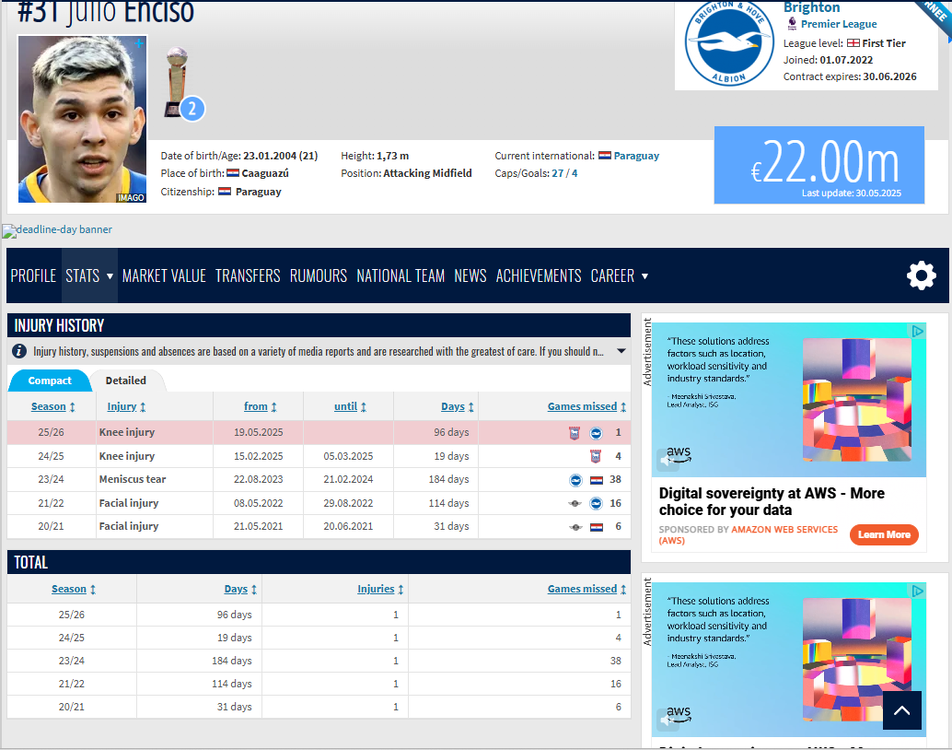Click the Learn More ad button
The height and width of the screenshot is (750, 952).
(x=884, y=534)
